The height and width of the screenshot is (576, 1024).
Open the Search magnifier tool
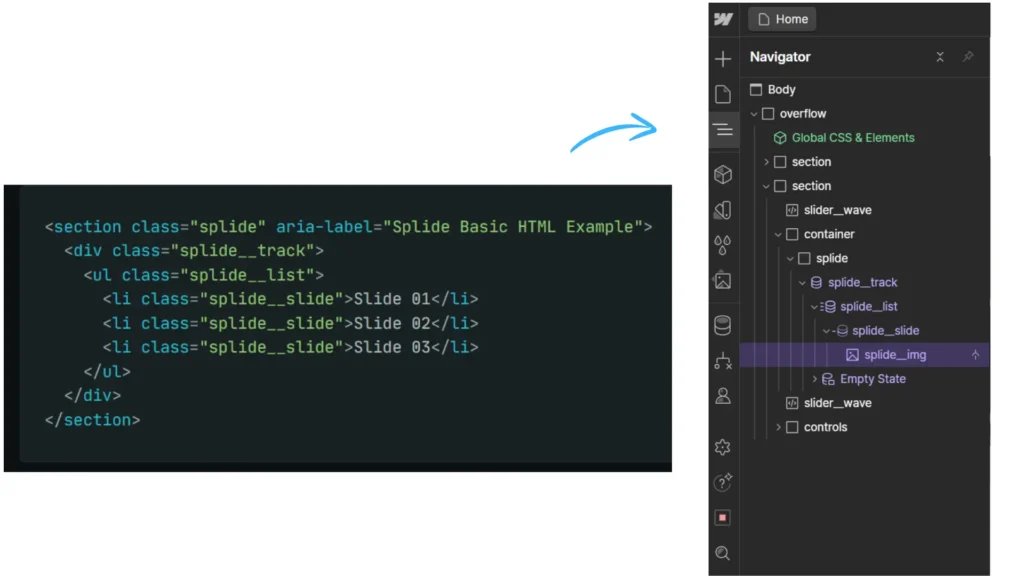(x=723, y=553)
